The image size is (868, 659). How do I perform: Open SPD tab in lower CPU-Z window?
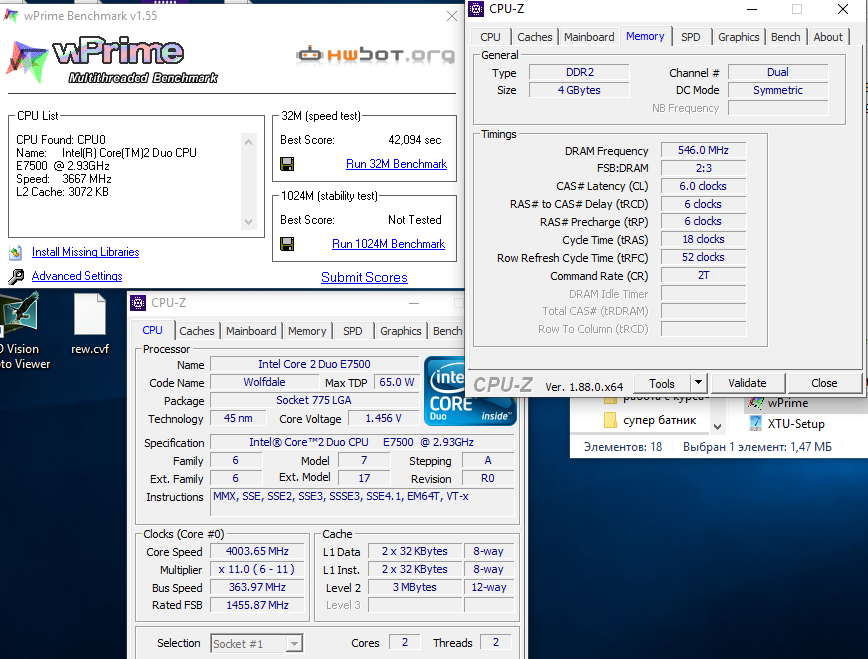point(353,331)
